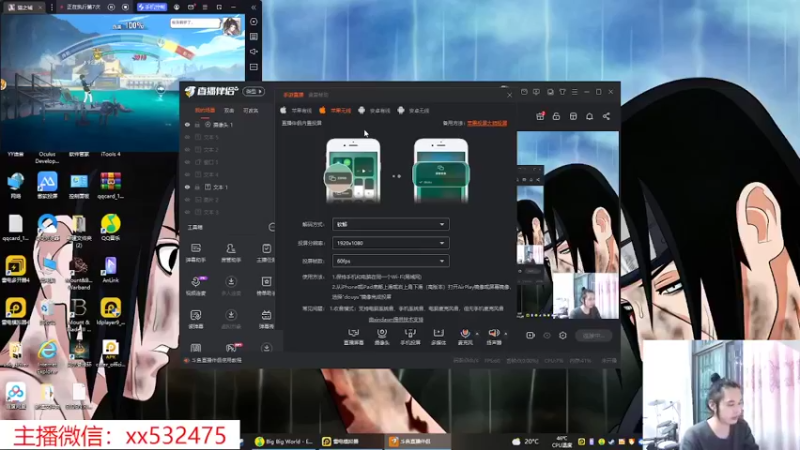Screen dimensions: 800x450
Task: Toggle visibility of 文本 3 layer
Action: coord(187,212)
